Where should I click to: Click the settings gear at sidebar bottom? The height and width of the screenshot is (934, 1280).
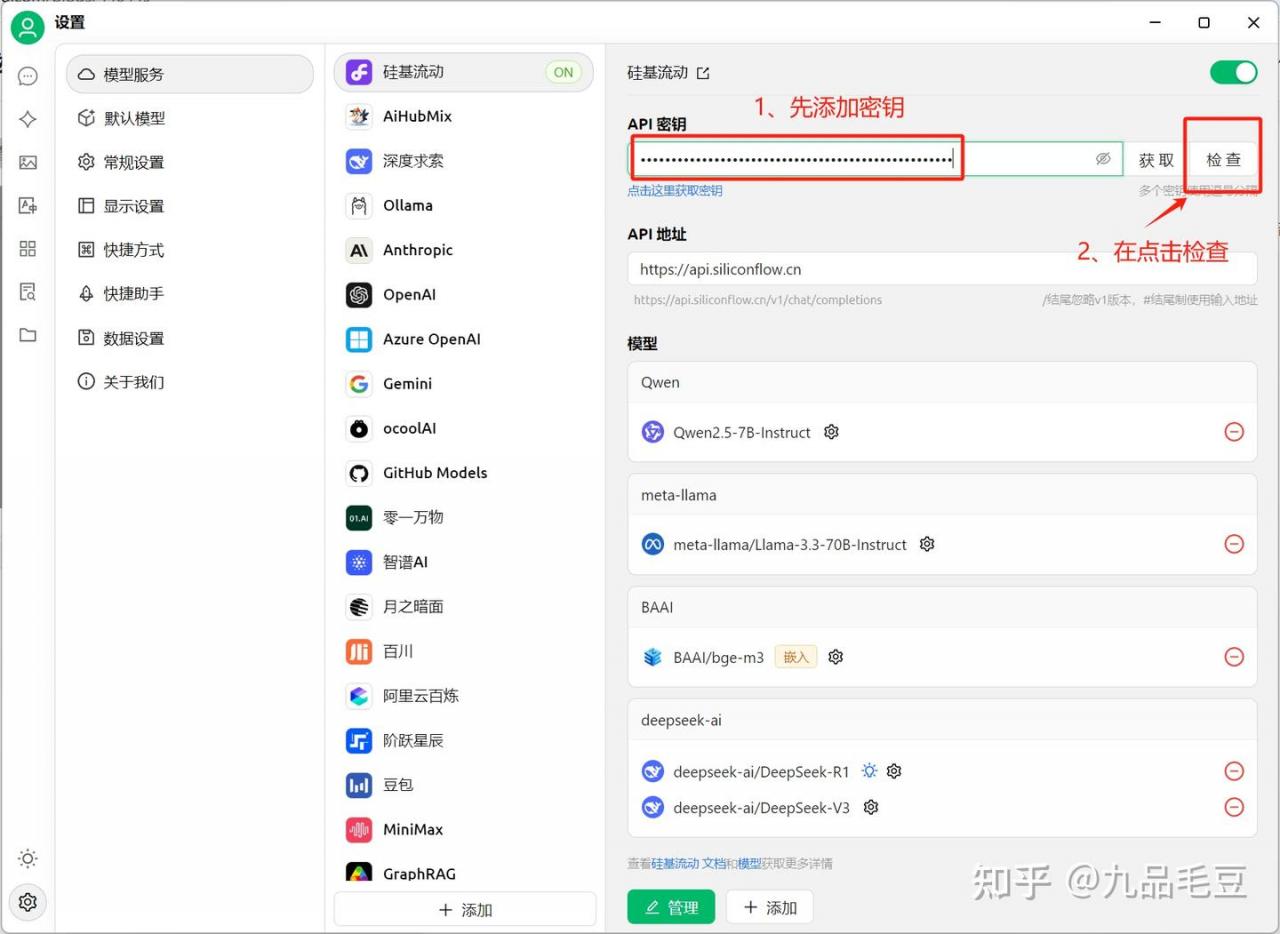[28, 902]
